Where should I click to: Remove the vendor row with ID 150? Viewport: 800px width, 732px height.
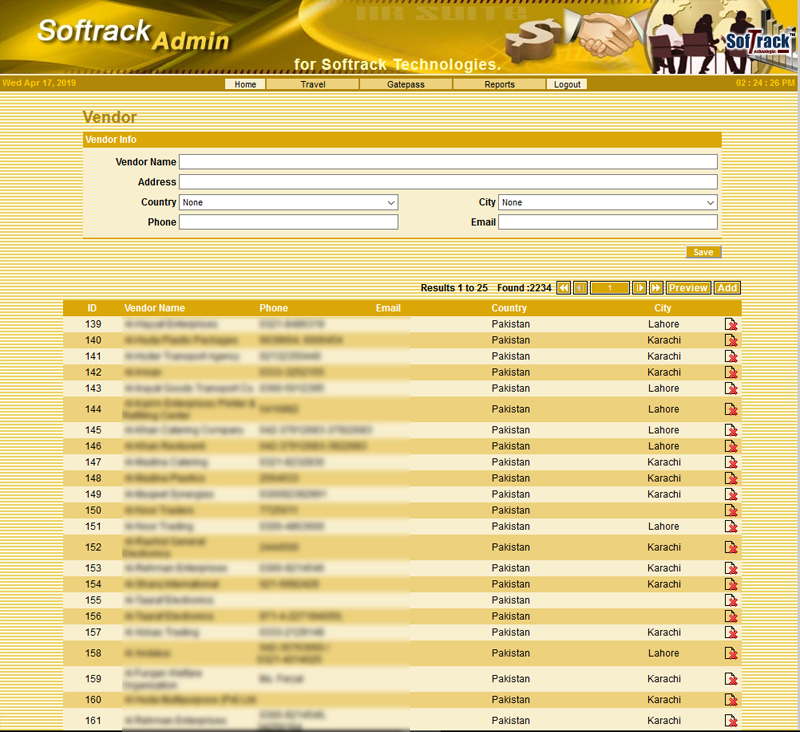[731, 511]
